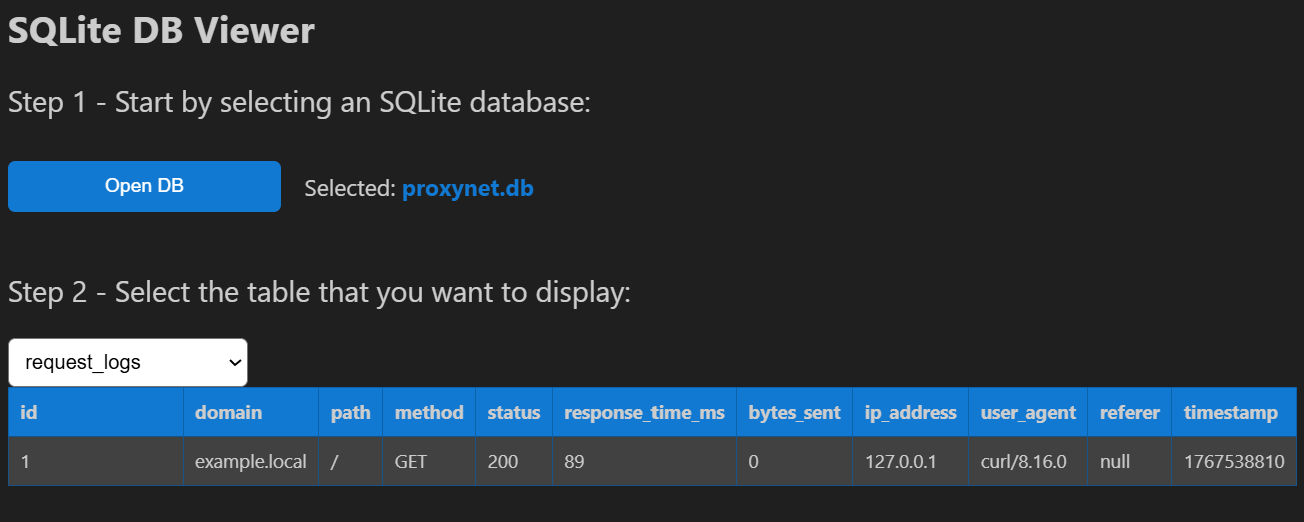Select the GET method cell
Screen dimensions: 1304x522
(x=411, y=462)
